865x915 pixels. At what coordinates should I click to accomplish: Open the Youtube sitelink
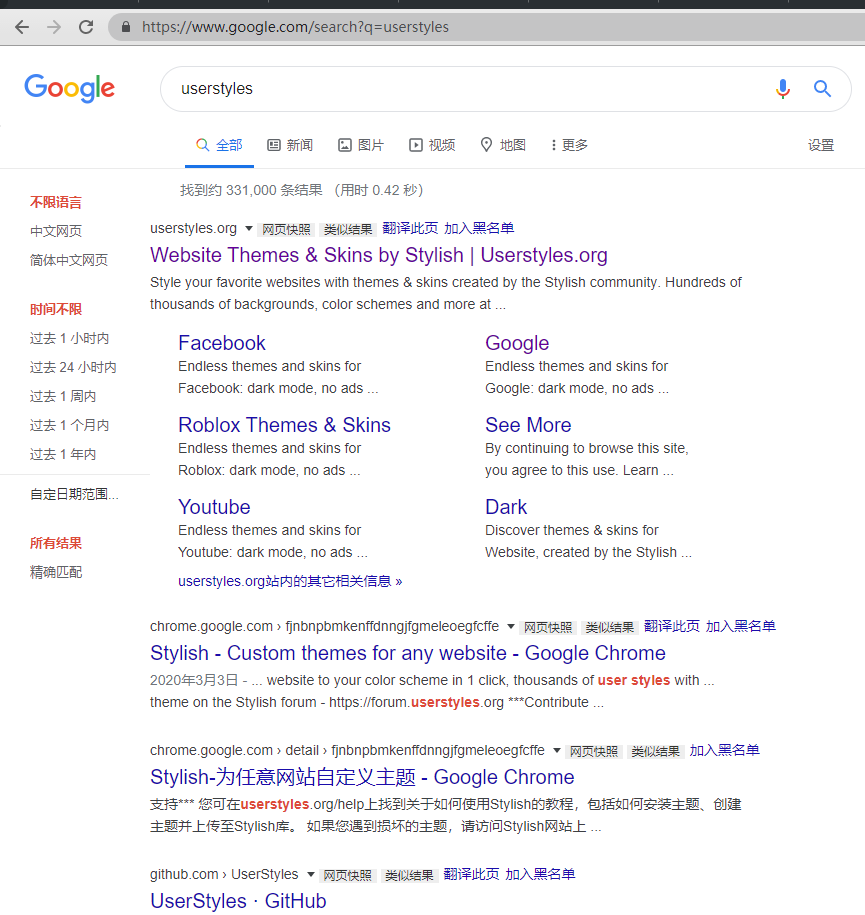214,507
